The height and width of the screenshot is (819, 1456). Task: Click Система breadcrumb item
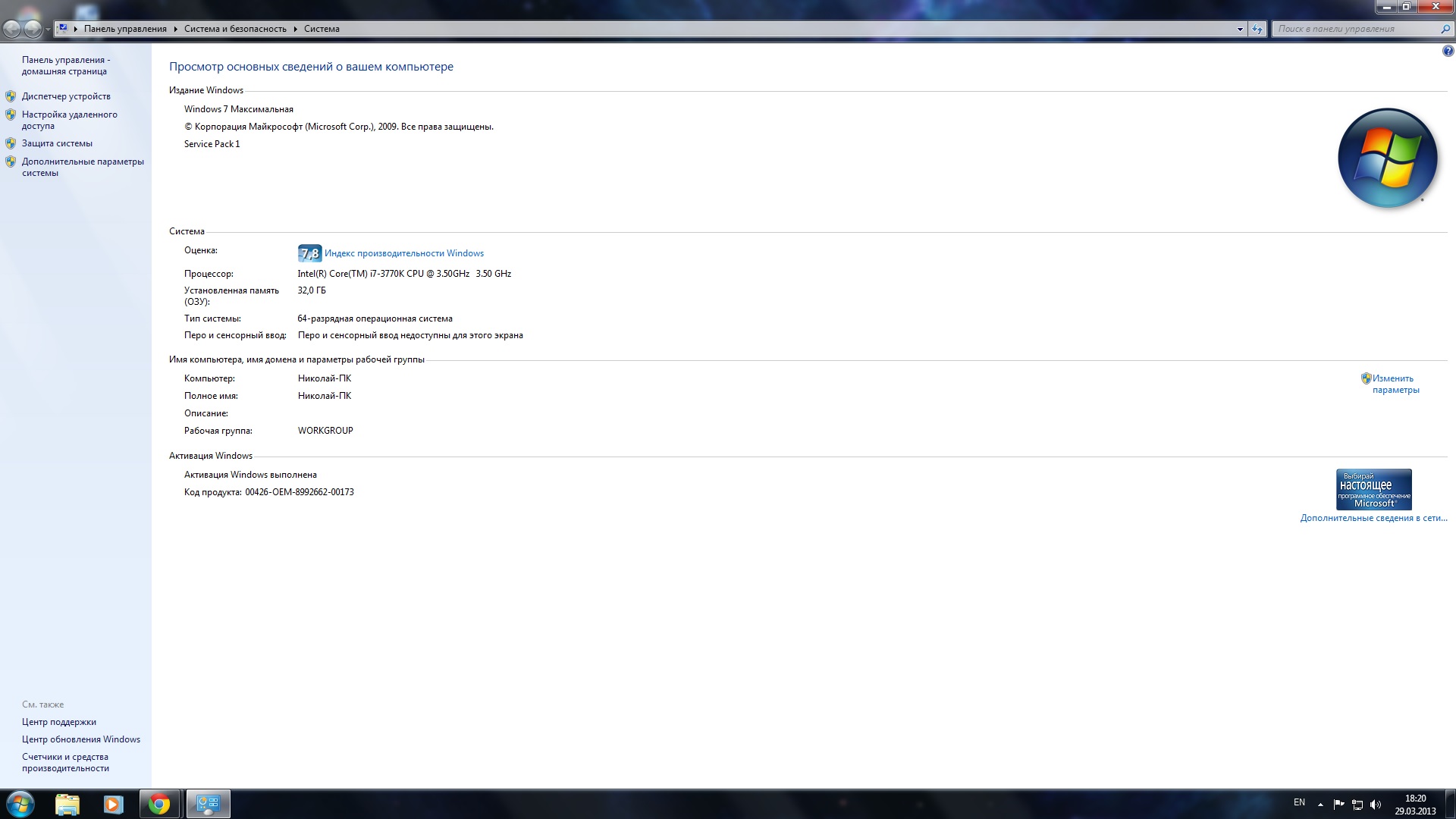pos(322,29)
